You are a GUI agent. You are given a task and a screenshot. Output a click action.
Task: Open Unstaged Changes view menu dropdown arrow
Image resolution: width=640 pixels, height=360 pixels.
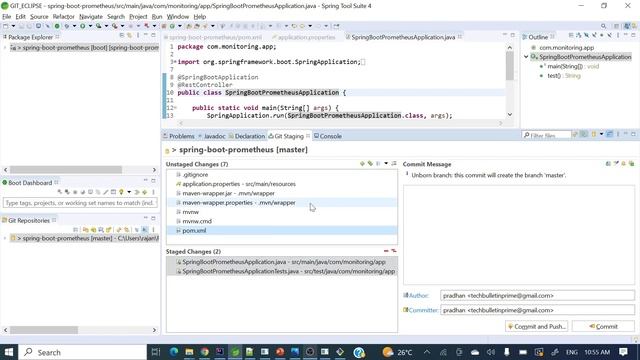(x=386, y=164)
